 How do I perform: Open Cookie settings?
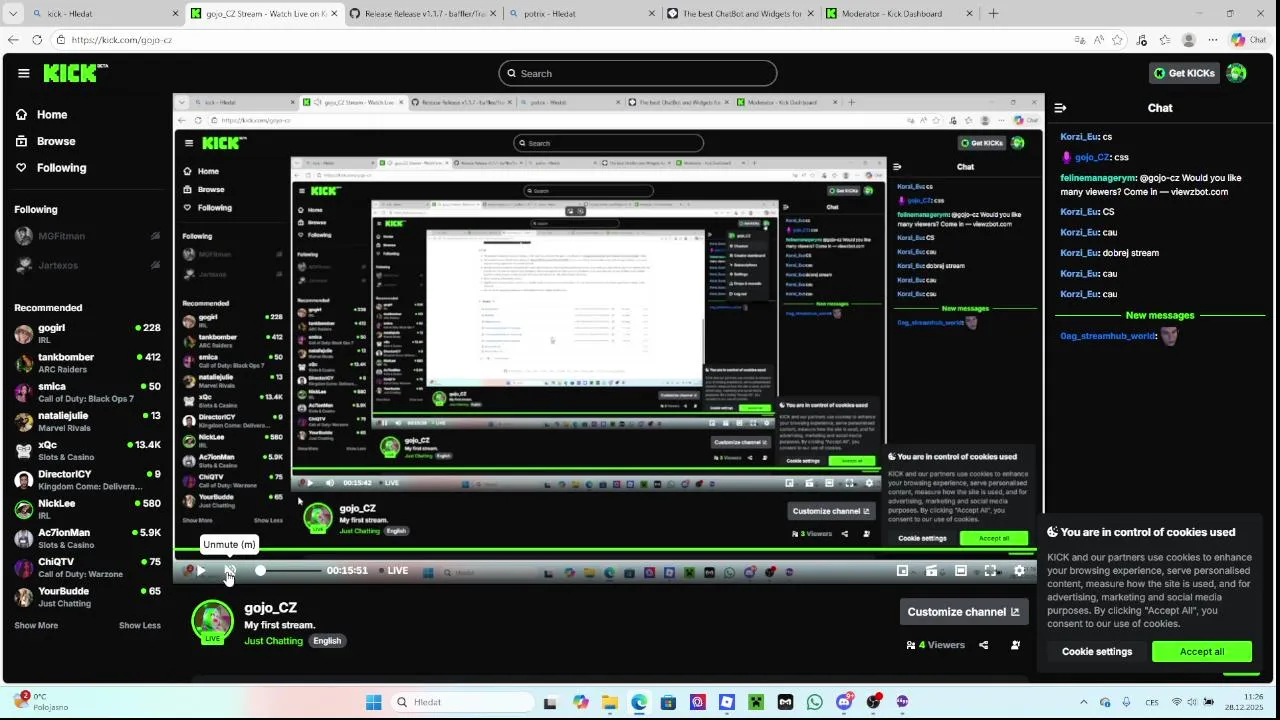click(x=1097, y=652)
